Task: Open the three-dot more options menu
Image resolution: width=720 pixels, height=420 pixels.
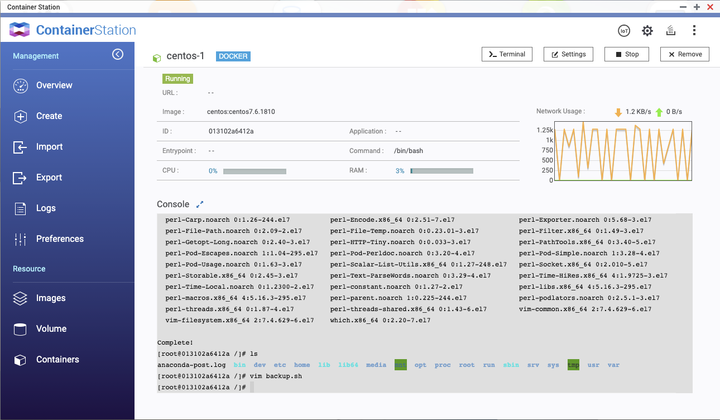Action: pos(694,30)
